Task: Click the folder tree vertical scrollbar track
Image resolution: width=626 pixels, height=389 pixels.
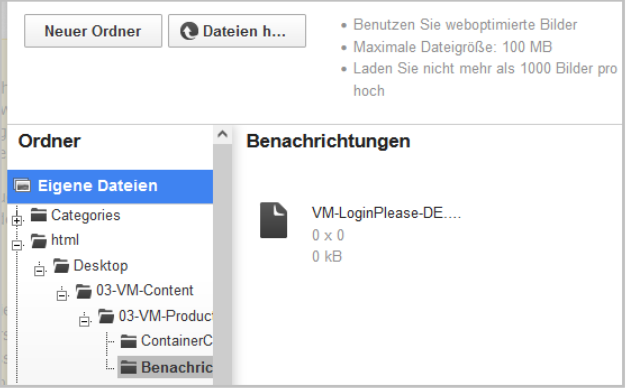Action: coord(223,264)
